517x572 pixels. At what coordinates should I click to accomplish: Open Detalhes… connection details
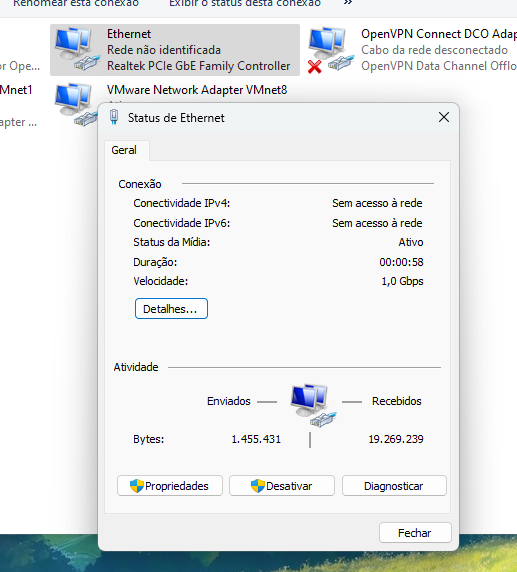171,309
